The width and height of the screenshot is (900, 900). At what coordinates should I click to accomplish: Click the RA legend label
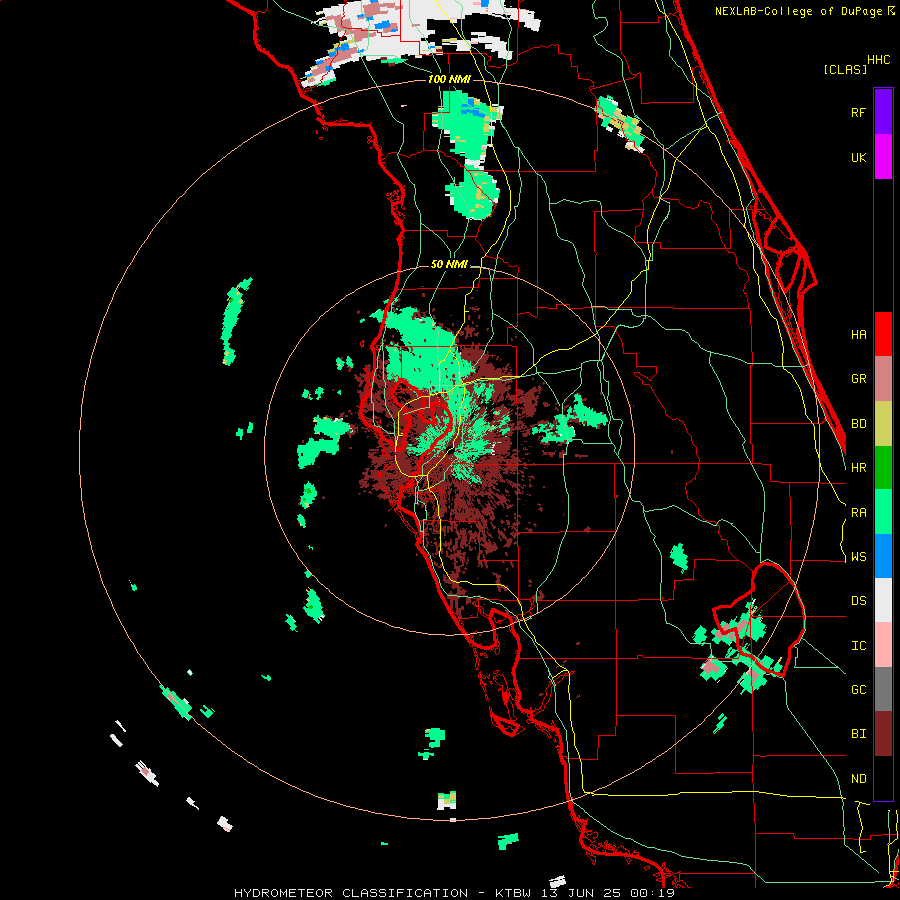[x=858, y=513]
